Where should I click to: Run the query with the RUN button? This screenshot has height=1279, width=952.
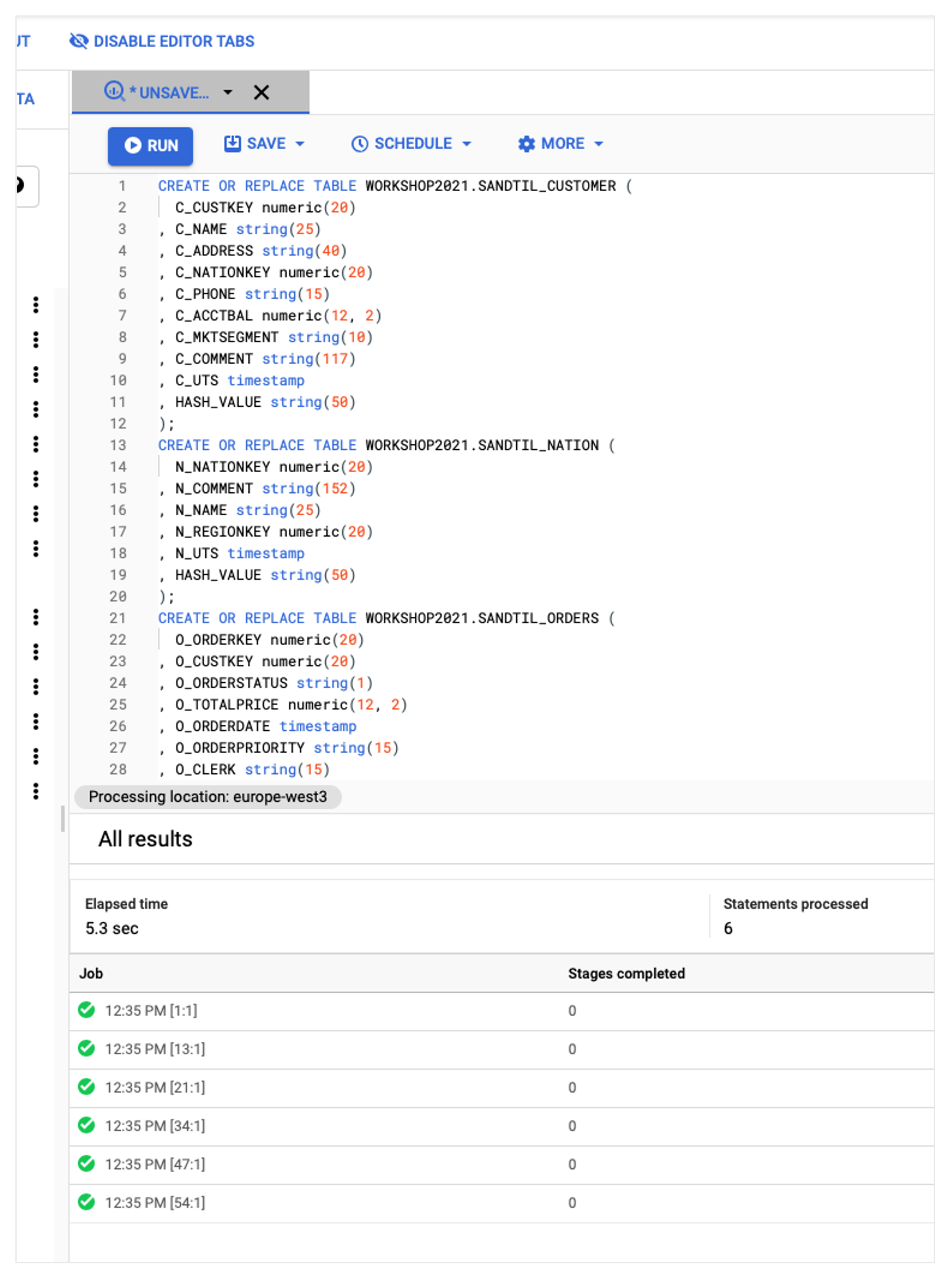coord(150,145)
